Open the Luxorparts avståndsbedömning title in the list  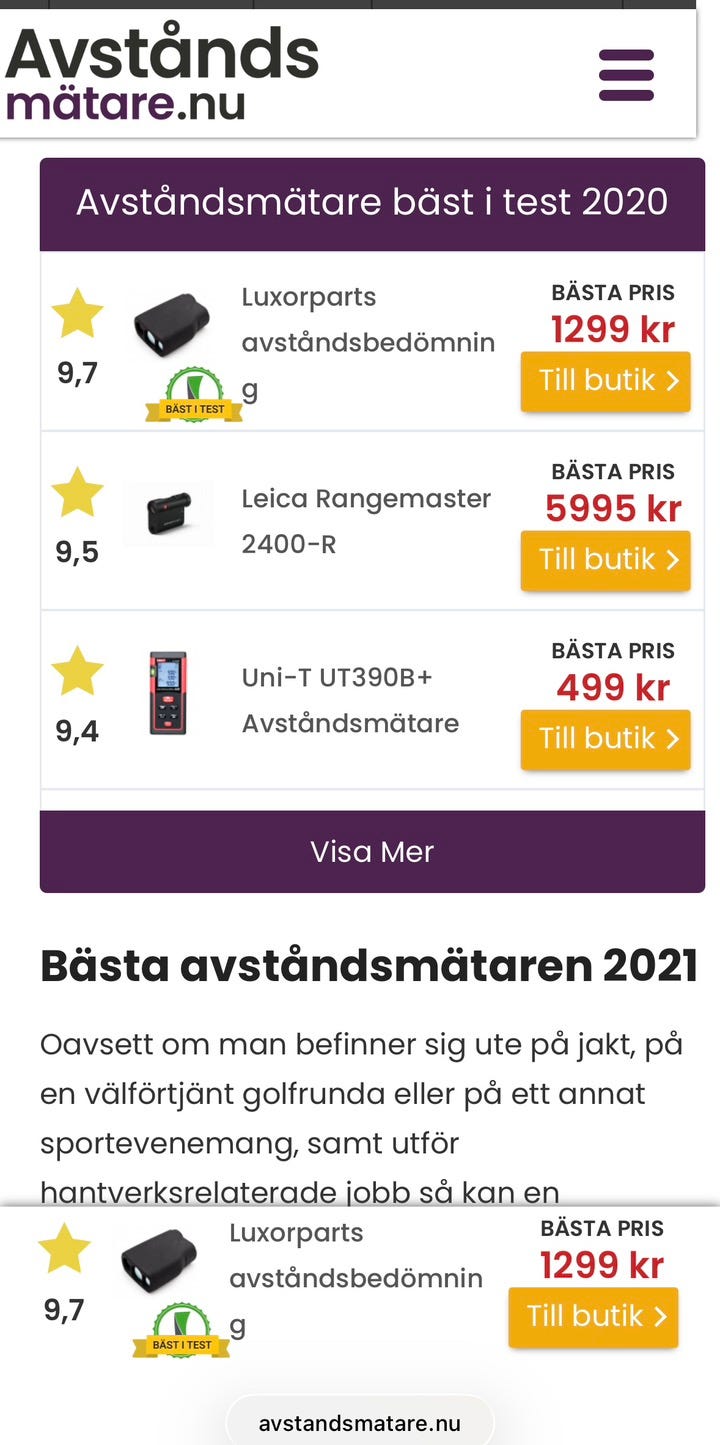click(x=368, y=342)
